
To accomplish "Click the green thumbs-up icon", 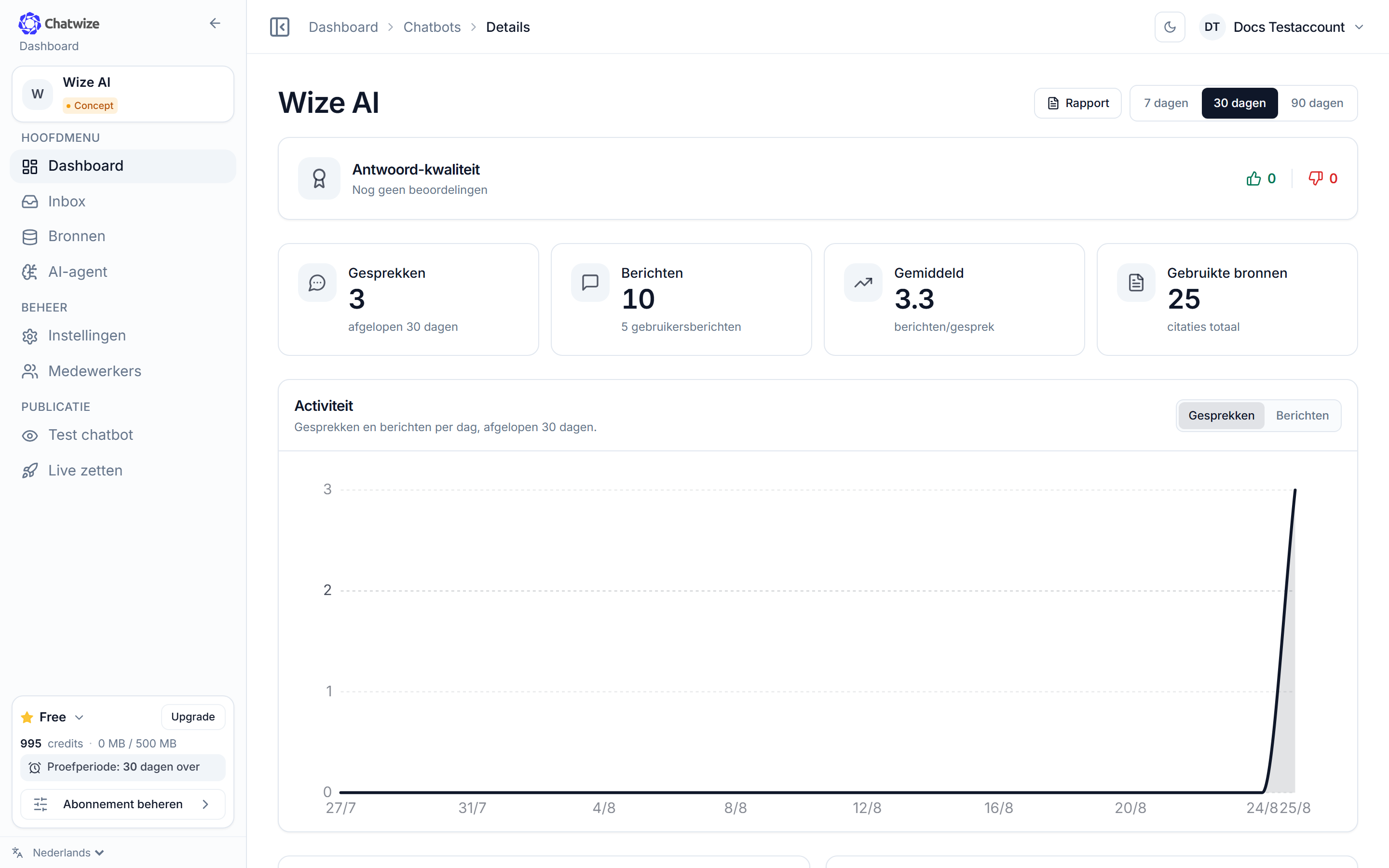I will pos(1253,178).
